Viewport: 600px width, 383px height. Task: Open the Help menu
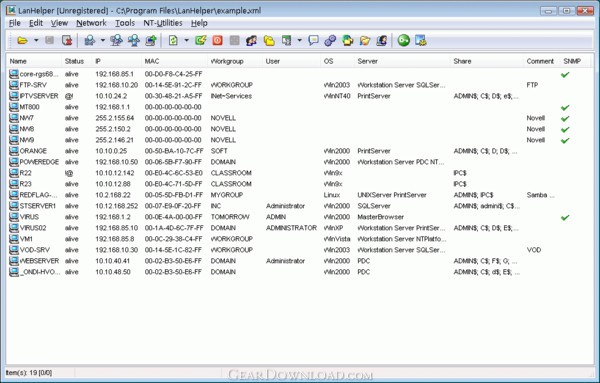[x=199, y=23]
